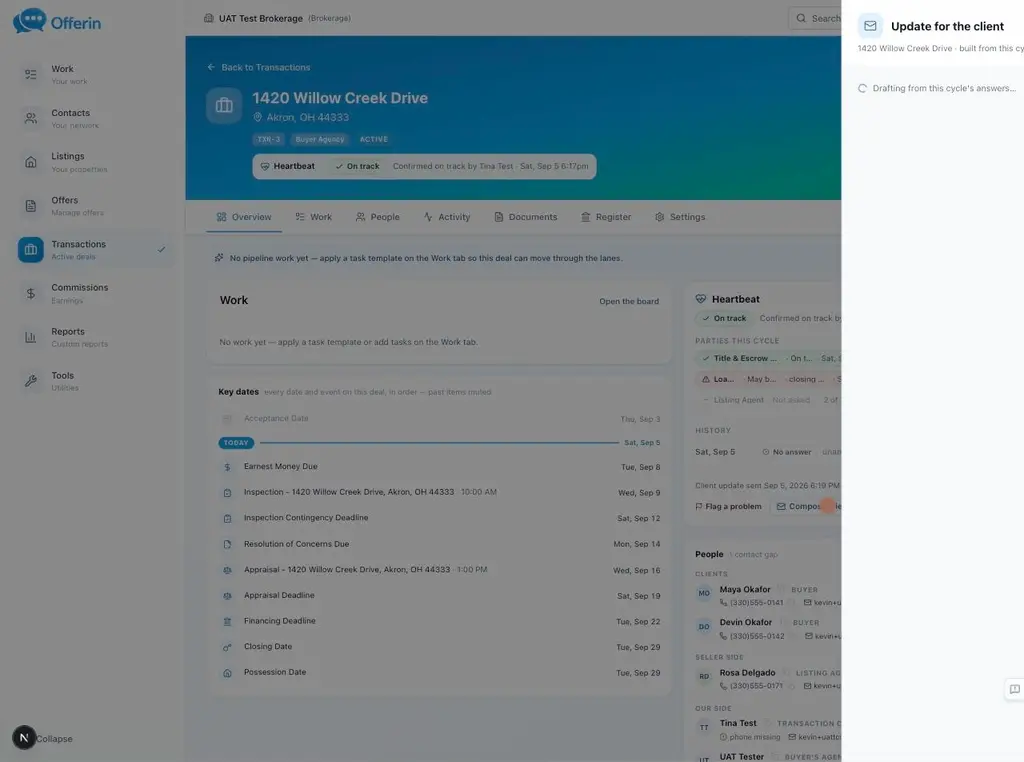Click the Search field
Viewport: 1024px width, 762px height.
click(x=816, y=18)
